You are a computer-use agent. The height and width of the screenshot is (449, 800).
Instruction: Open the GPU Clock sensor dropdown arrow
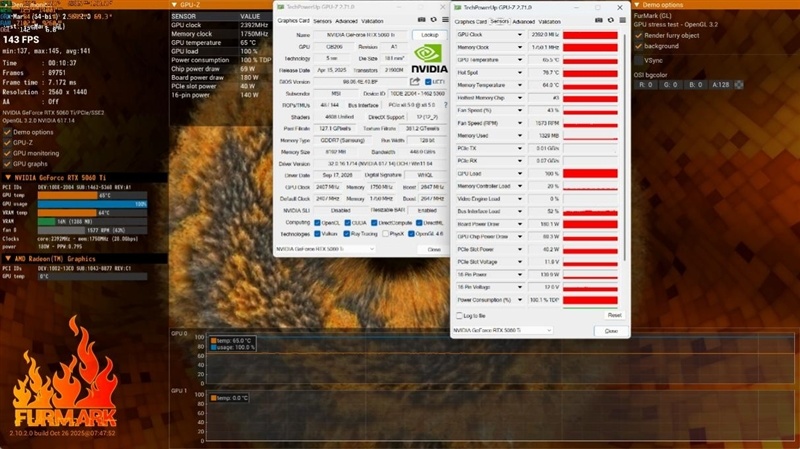pyautogui.click(x=519, y=35)
